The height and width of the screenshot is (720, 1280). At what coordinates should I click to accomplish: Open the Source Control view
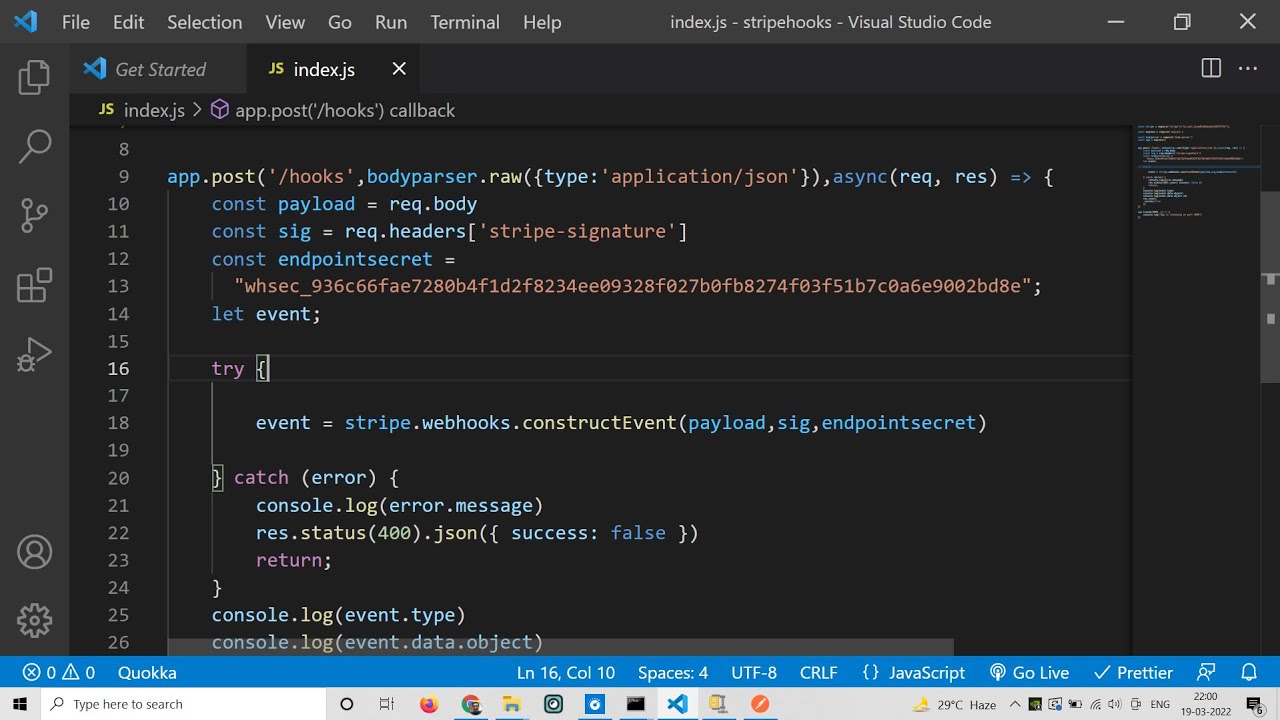coord(34,215)
